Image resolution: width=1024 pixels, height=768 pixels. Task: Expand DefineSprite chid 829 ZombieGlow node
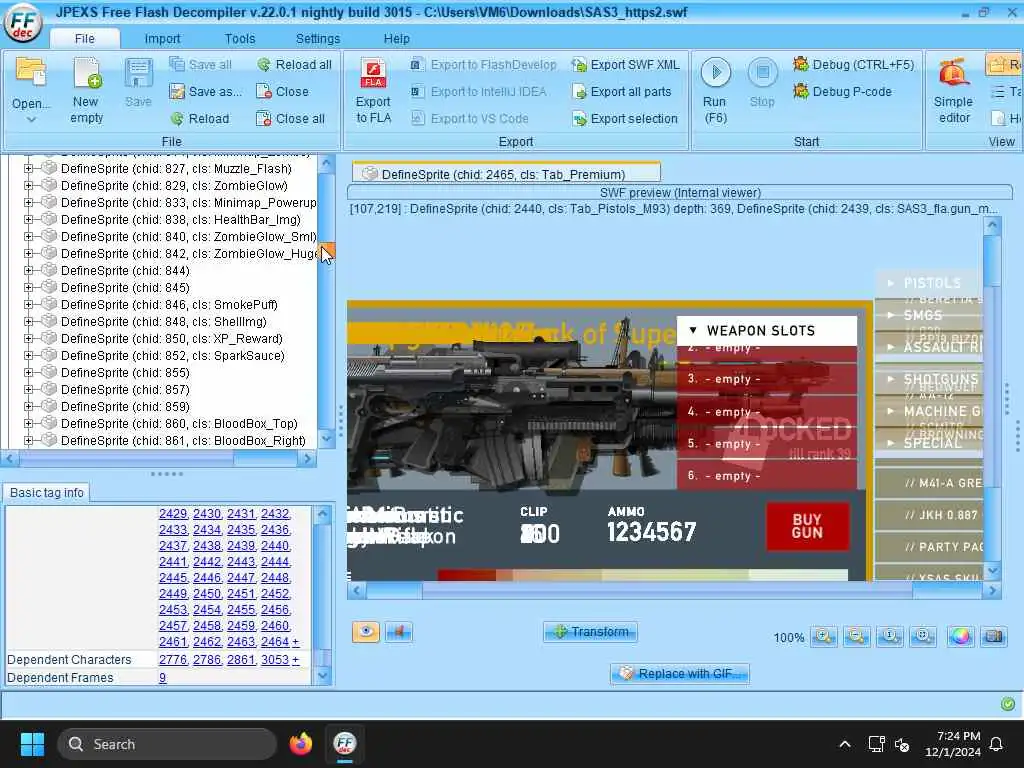click(x=28, y=185)
